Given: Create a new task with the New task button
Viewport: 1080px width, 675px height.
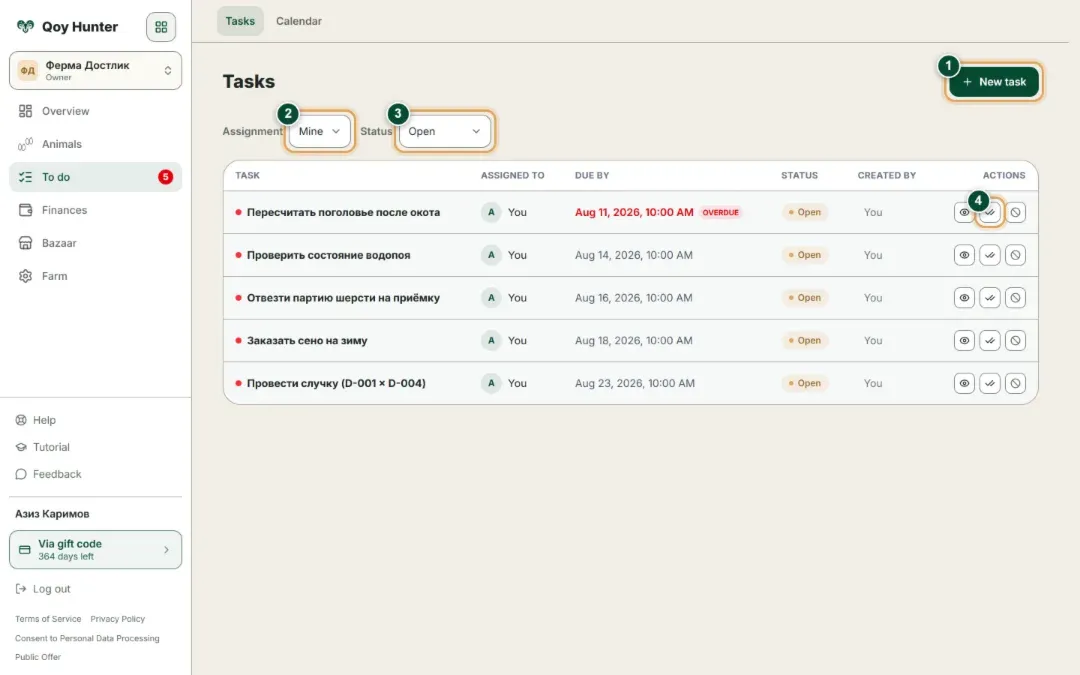Looking at the screenshot, I should 993,82.
